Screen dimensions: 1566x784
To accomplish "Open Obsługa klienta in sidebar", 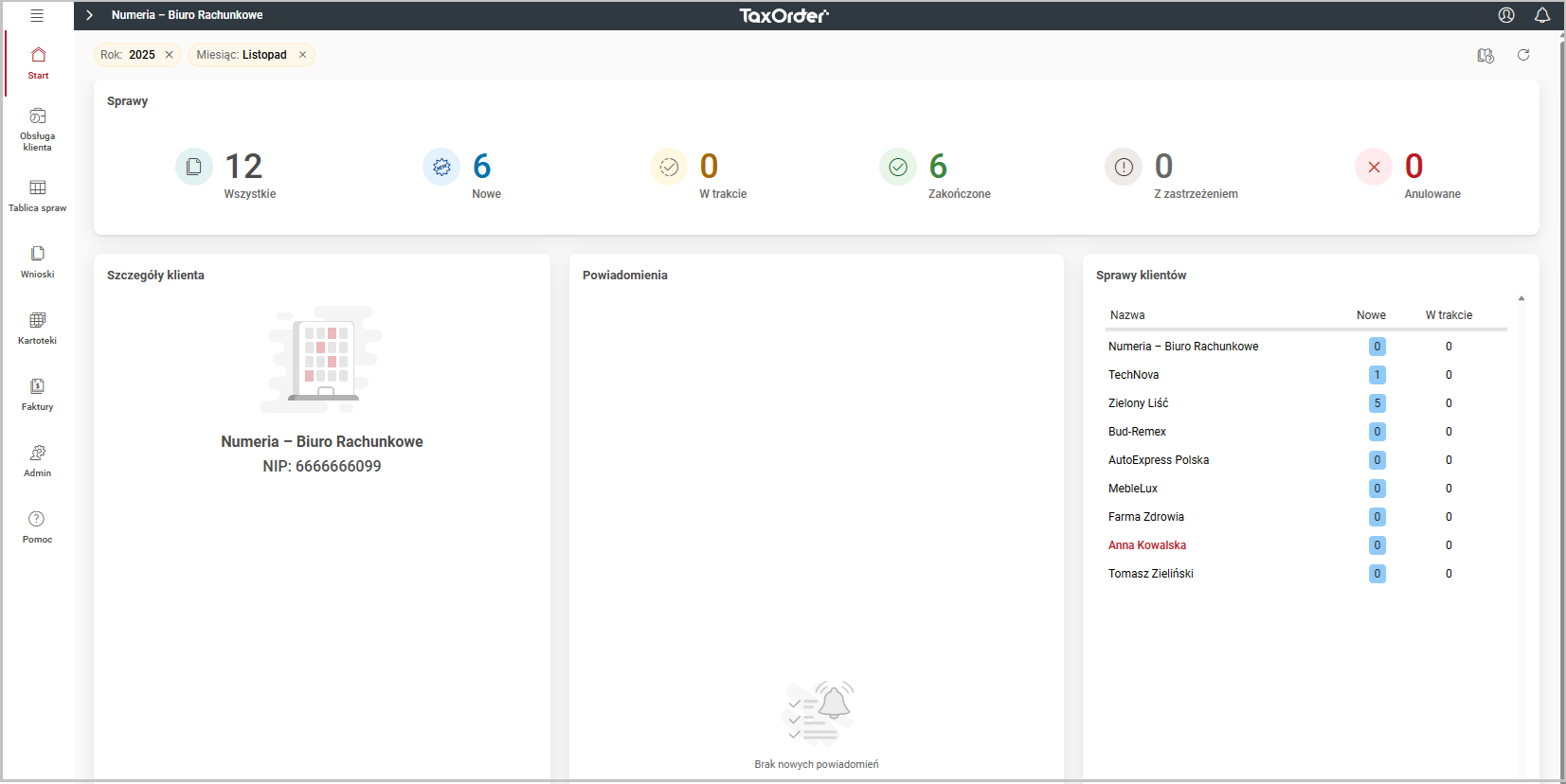I will click(x=38, y=129).
